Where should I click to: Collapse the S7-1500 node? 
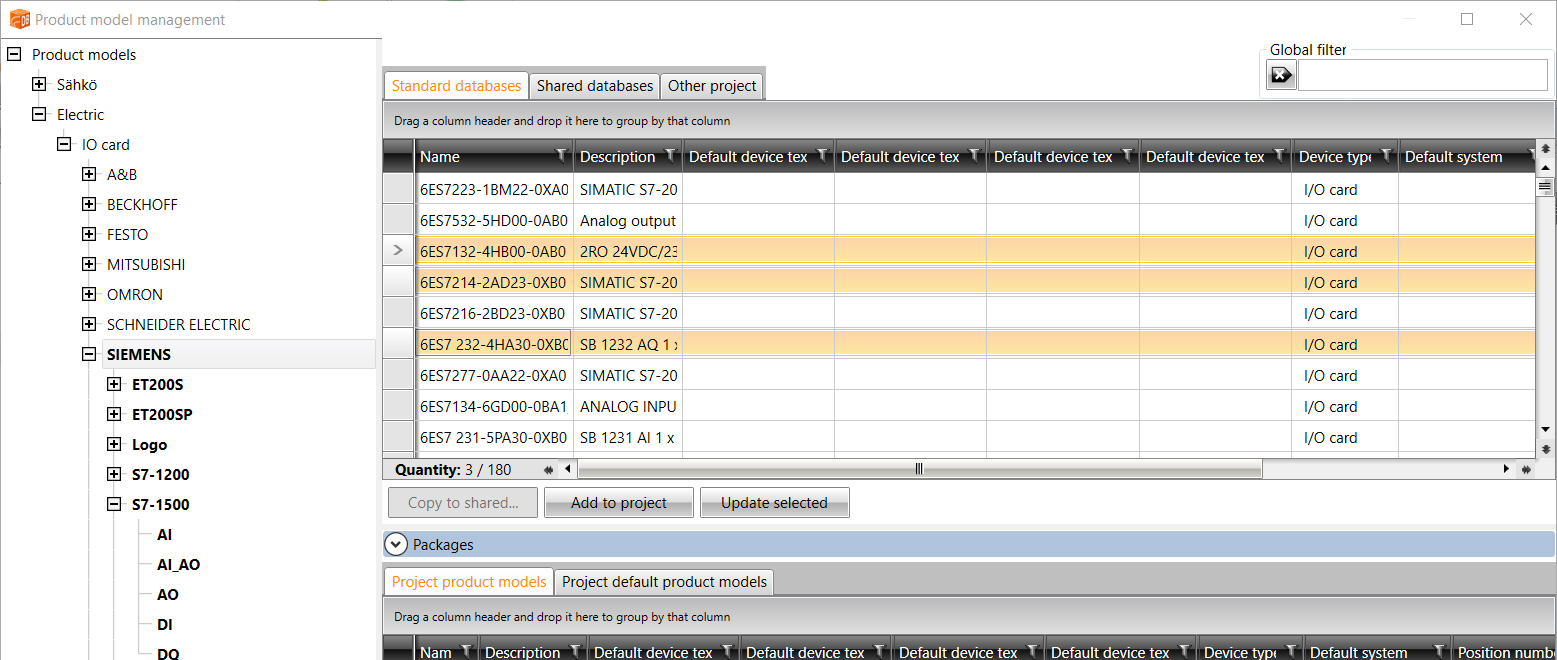click(x=114, y=504)
